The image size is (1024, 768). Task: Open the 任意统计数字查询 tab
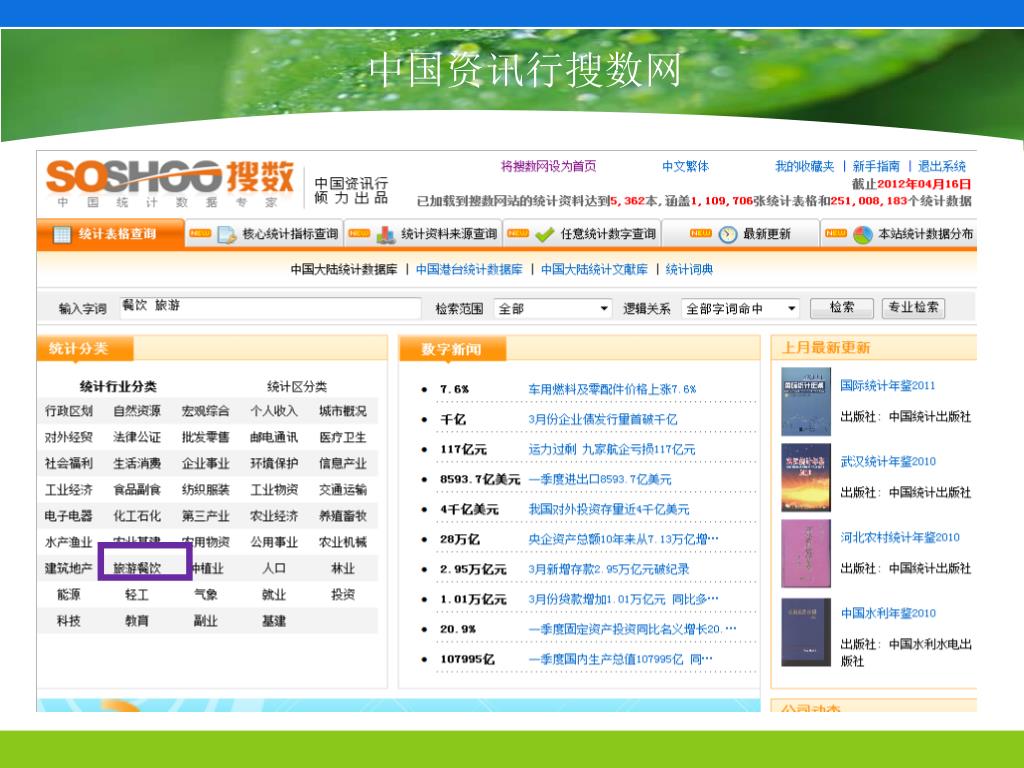[x=582, y=234]
